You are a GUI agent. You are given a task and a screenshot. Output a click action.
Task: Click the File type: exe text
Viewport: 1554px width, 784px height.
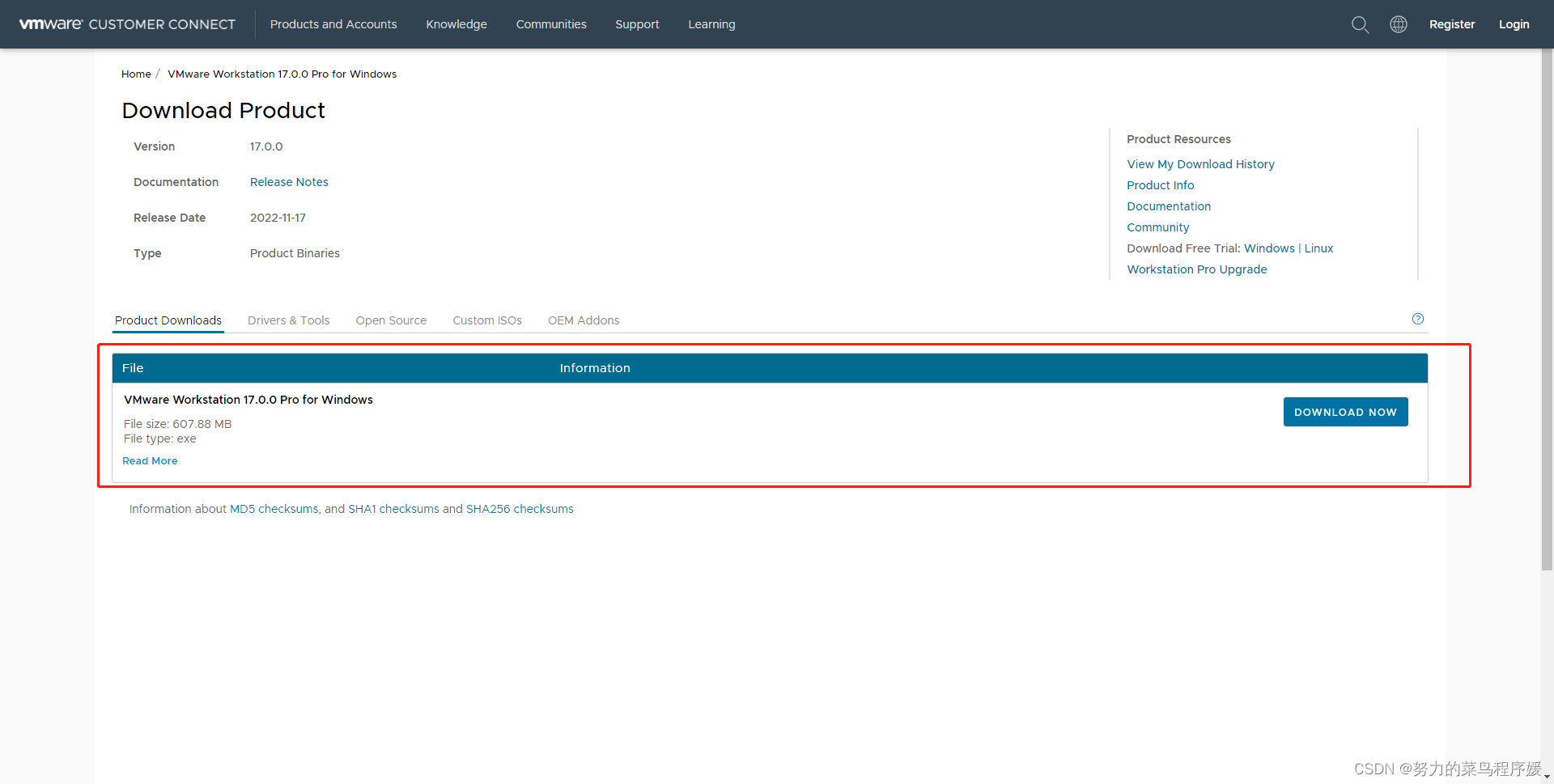pyautogui.click(x=160, y=439)
